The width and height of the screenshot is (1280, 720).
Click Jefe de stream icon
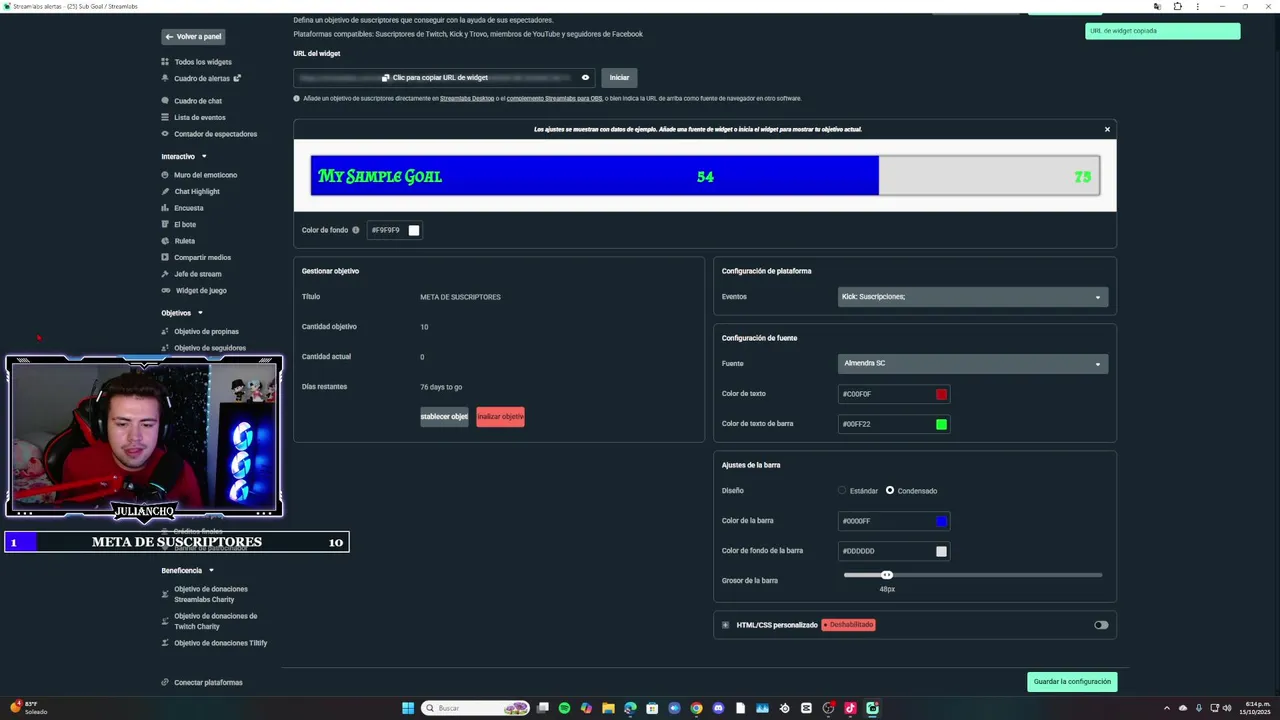tap(165, 274)
